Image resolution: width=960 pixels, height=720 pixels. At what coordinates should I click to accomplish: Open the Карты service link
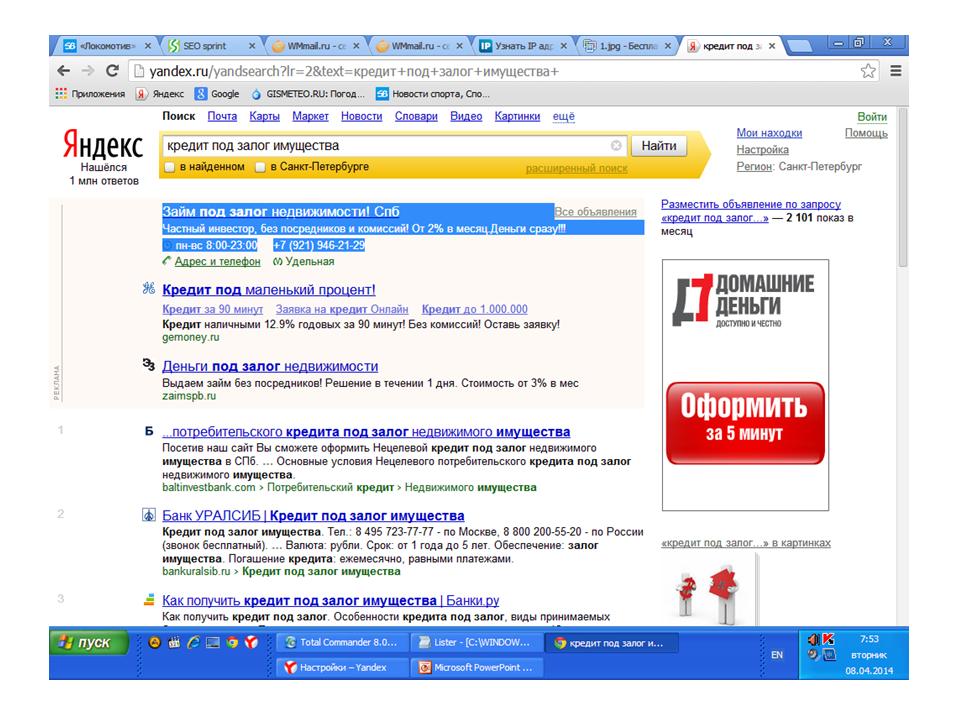(264, 116)
